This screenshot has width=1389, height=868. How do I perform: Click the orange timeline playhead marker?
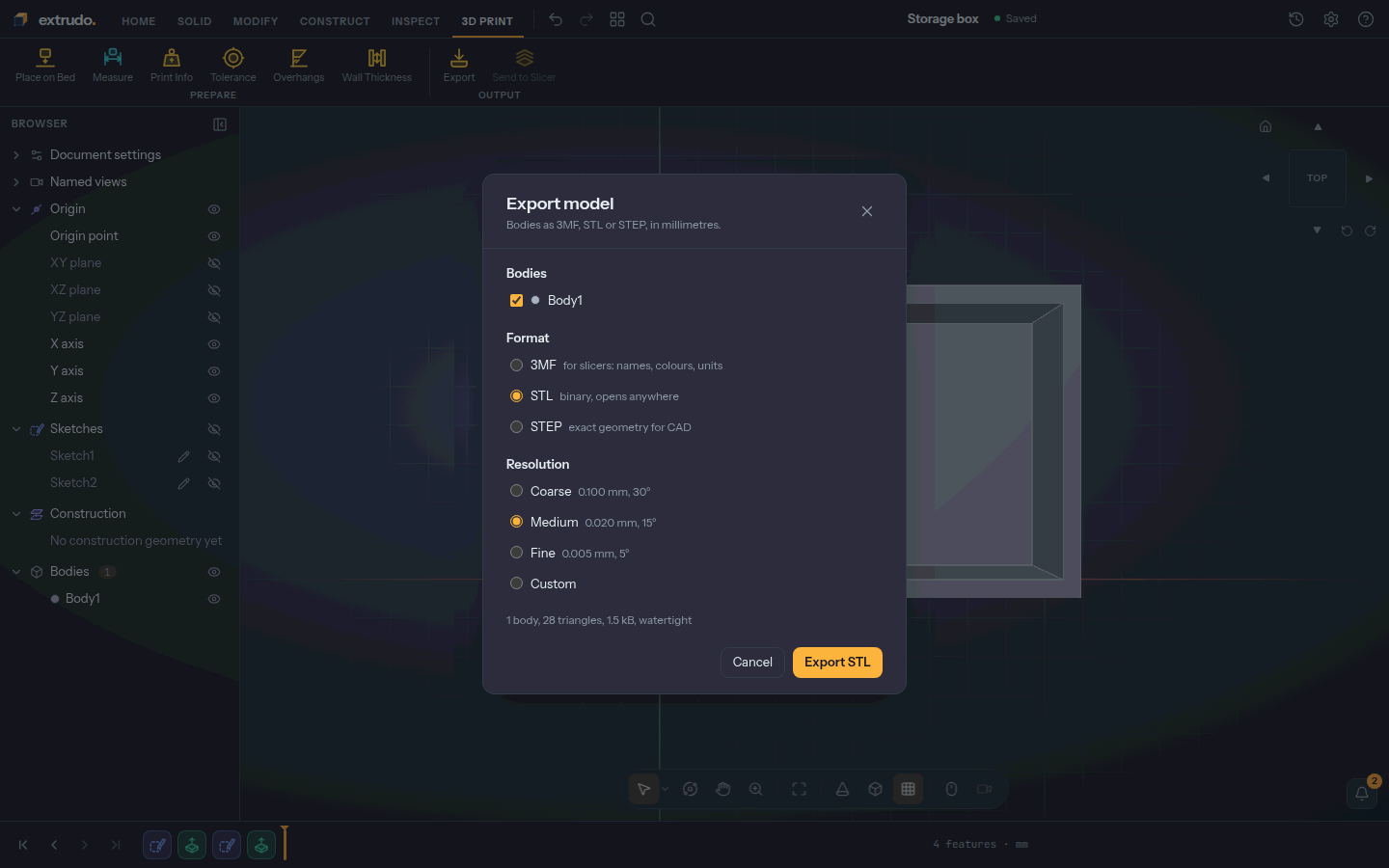pos(285,843)
